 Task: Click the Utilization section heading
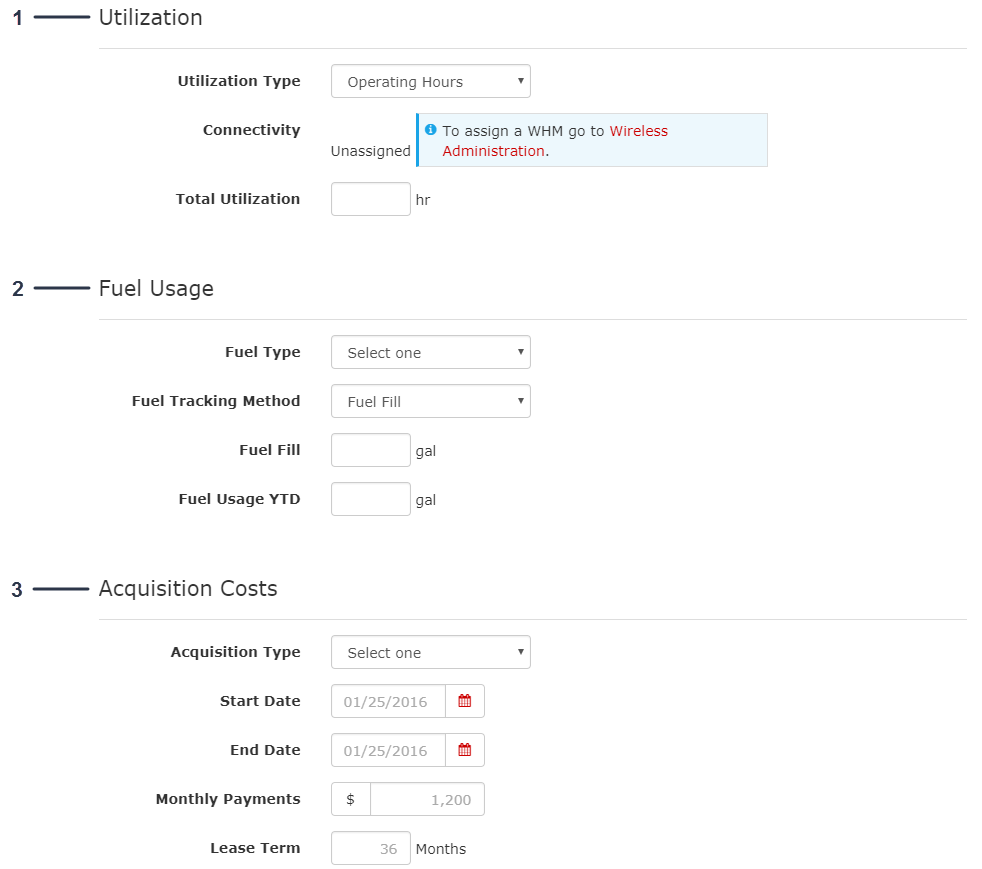tap(150, 18)
